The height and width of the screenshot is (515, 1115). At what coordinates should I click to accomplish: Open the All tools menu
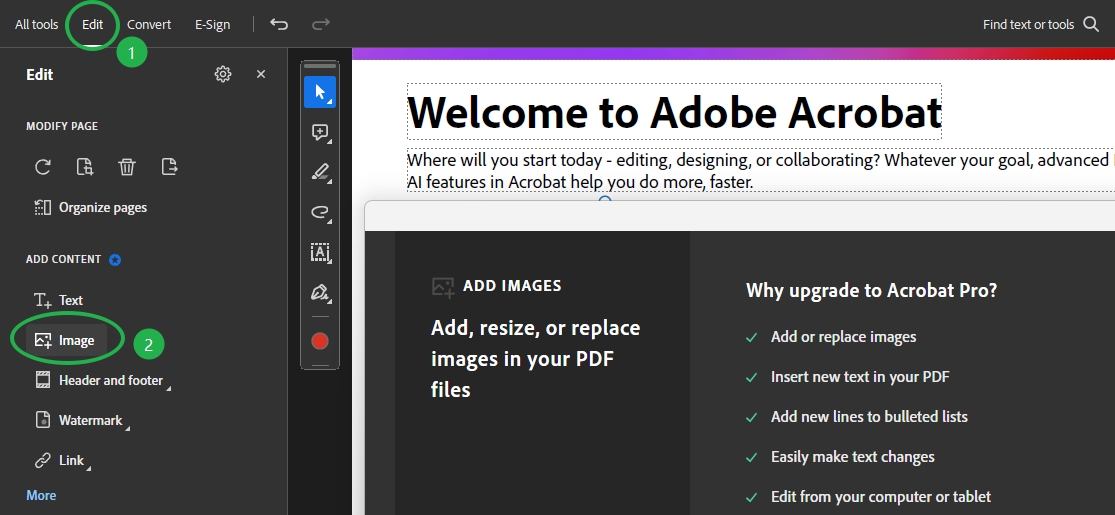(36, 24)
